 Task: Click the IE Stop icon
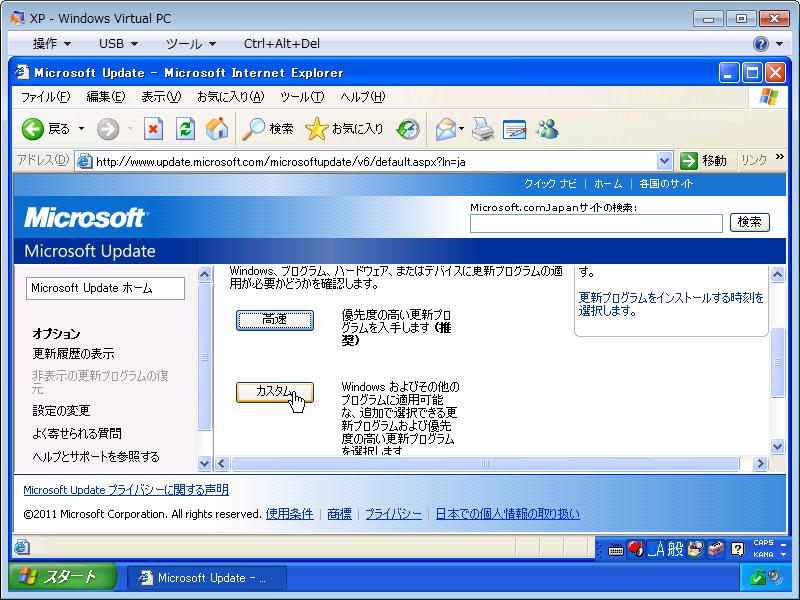pyautogui.click(x=153, y=129)
